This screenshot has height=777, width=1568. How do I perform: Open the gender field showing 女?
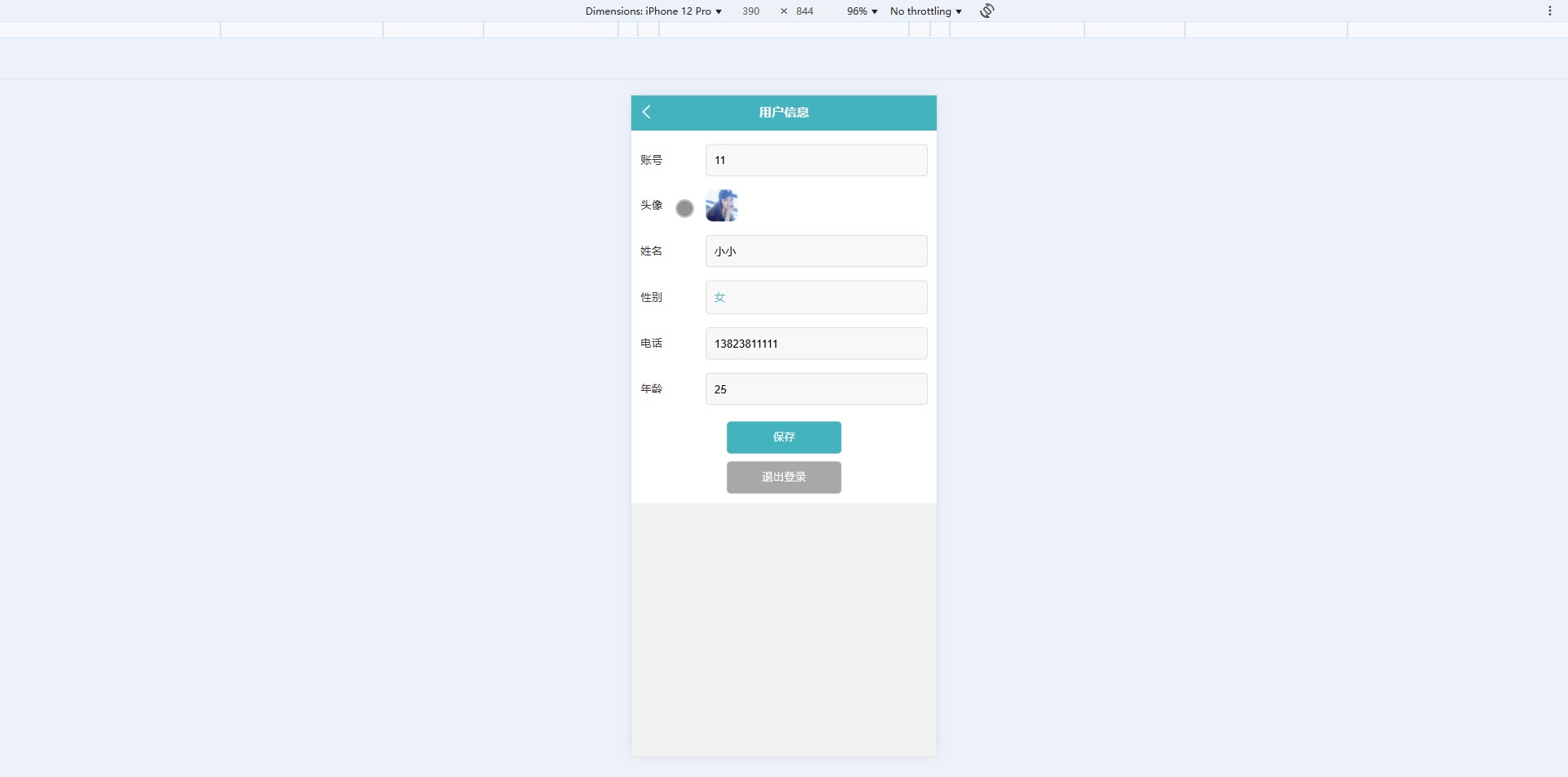[816, 297]
